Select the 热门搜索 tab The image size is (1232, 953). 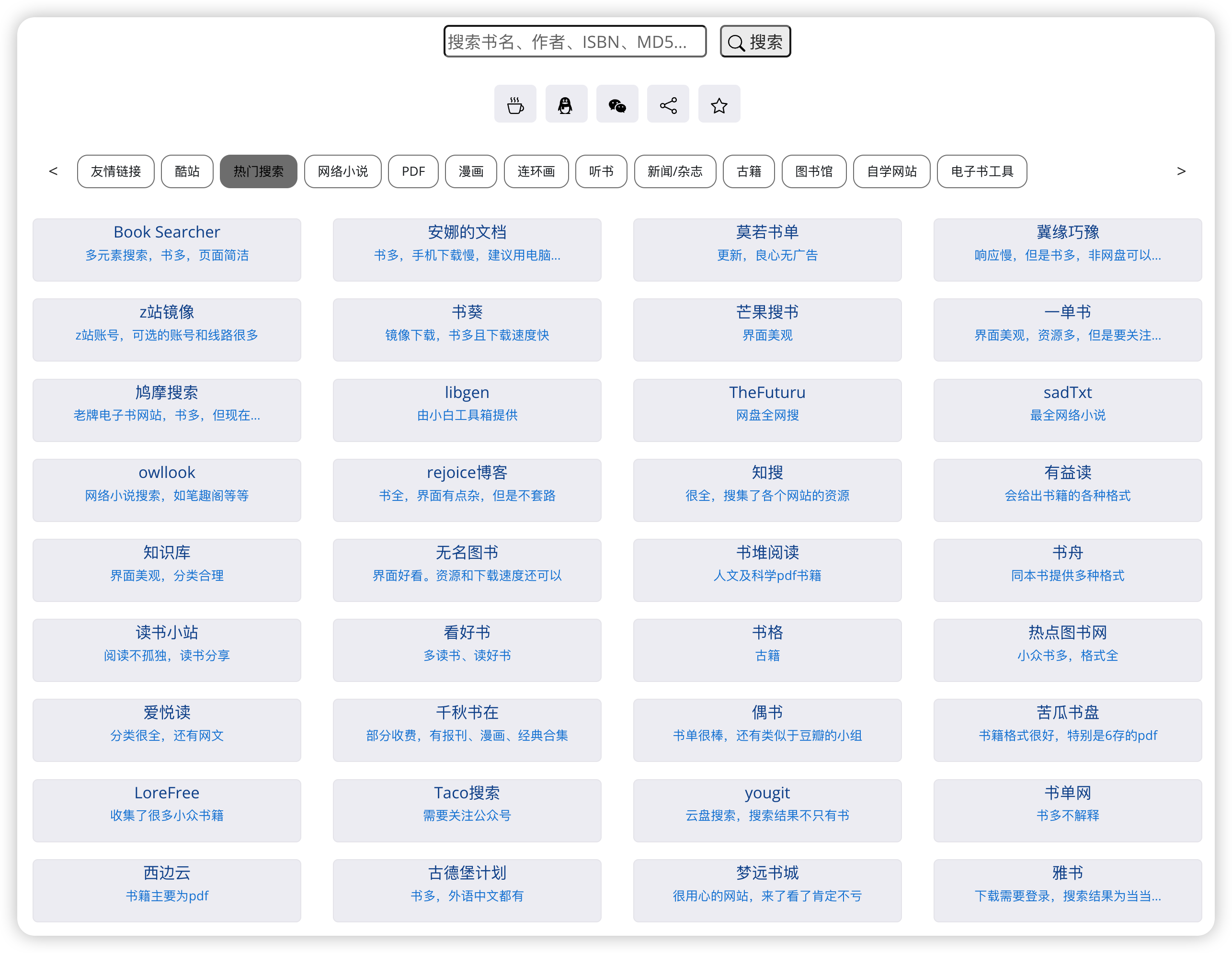[259, 171]
